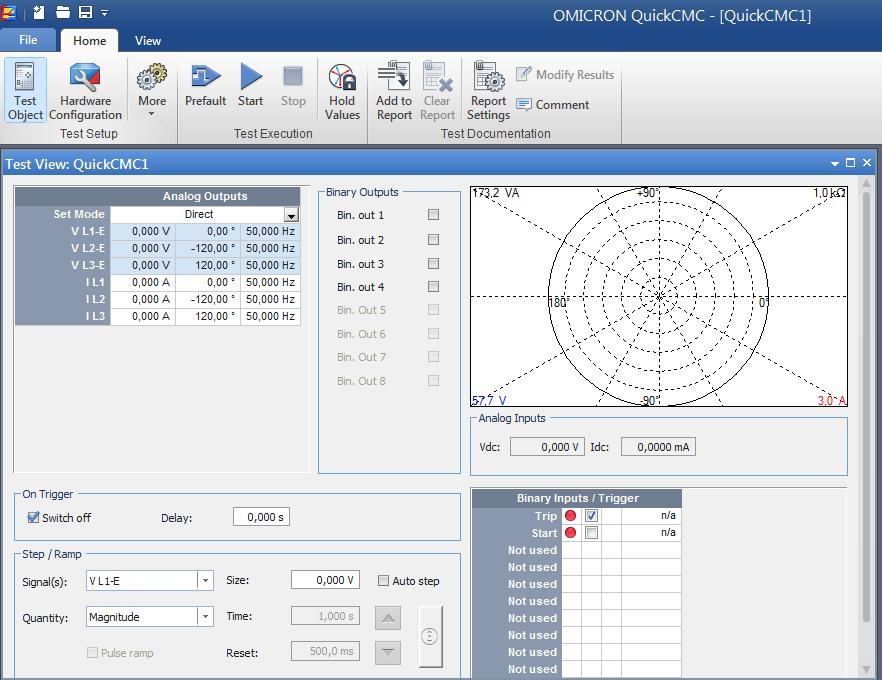Click the step up arrow button

tap(388, 618)
